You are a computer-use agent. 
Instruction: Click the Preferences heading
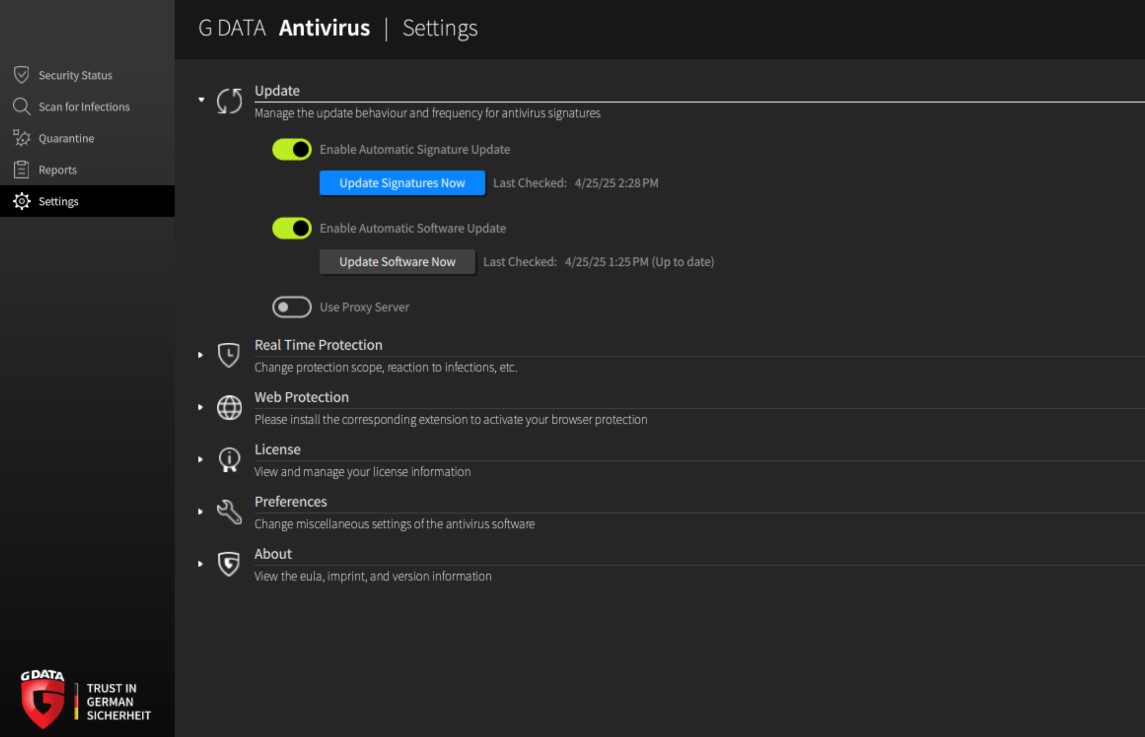pyautogui.click(x=291, y=501)
